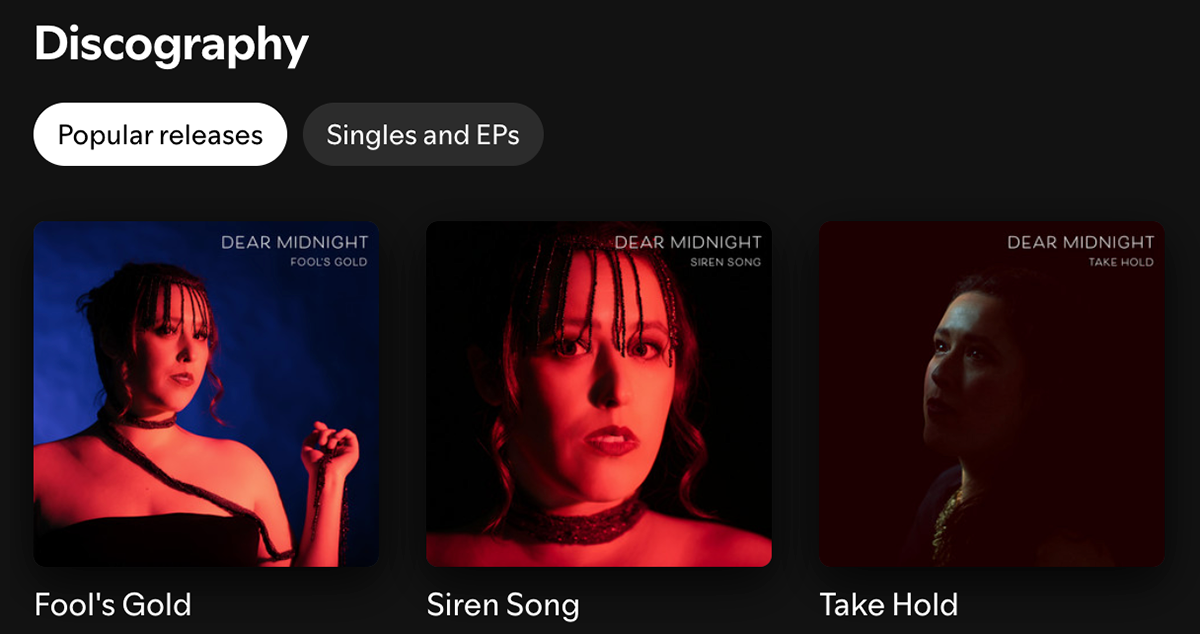1200x634 pixels.
Task: Click the beaded fringe headpiece on Siren Song cover
Action: pyautogui.click(x=588, y=290)
